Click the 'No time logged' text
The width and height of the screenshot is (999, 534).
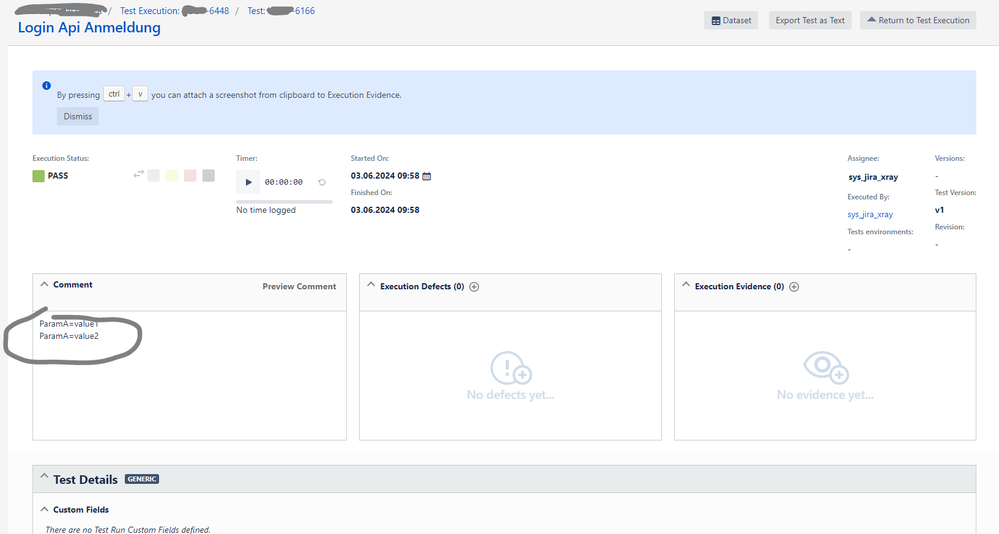click(x=266, y=210)
